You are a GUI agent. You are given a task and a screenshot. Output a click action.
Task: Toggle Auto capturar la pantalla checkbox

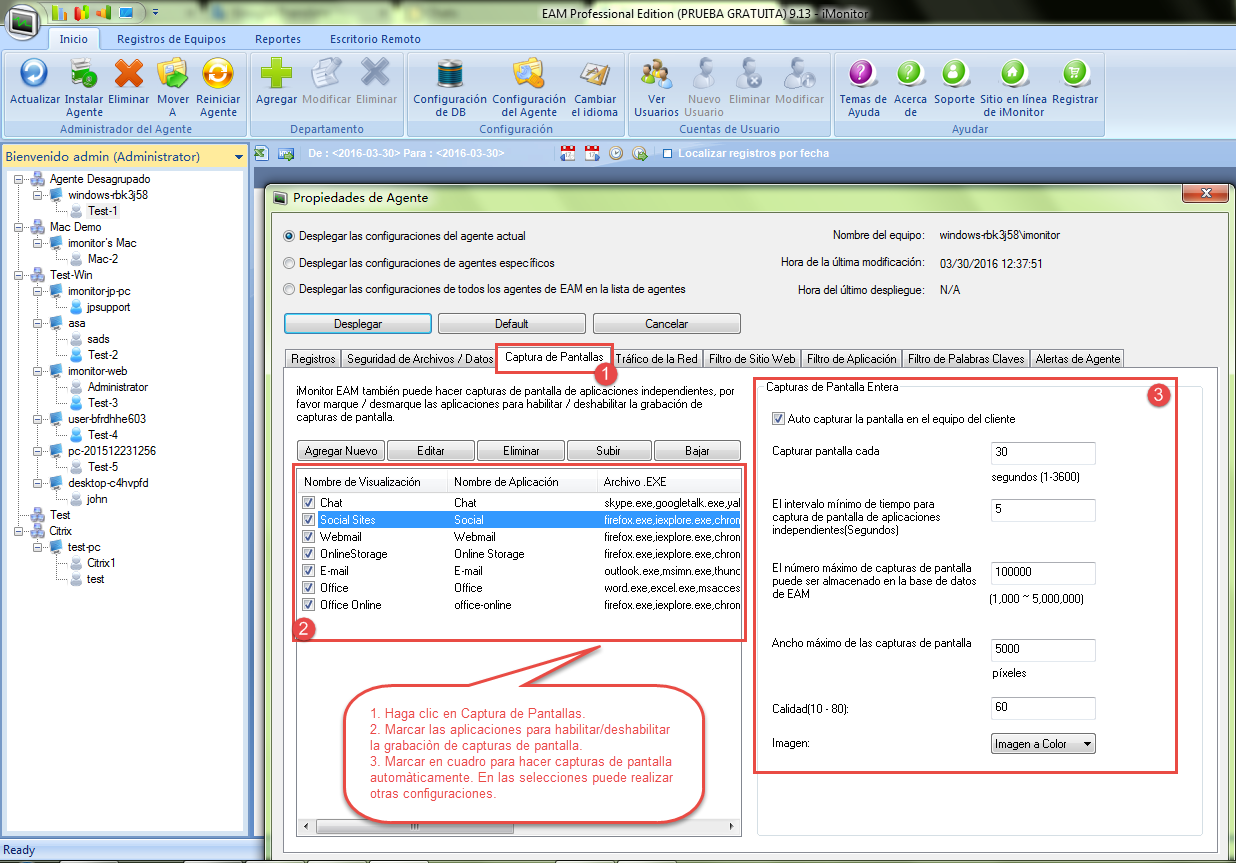tap(779, 419)
